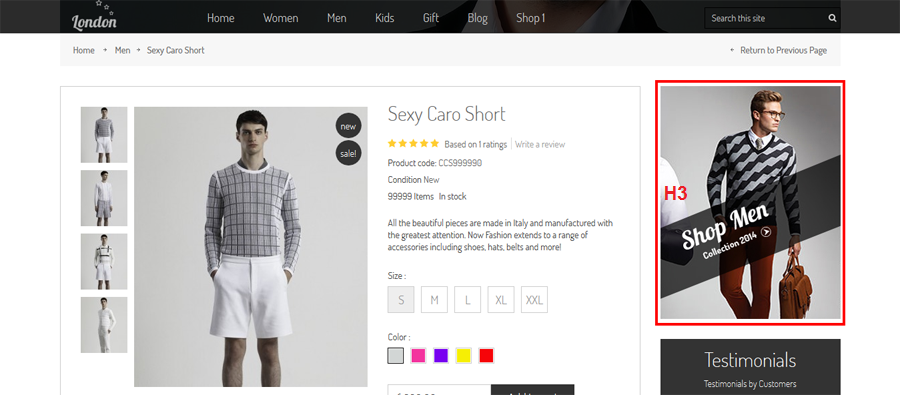Pick the yellow color swatch
The height and width of the screenshot is (395, 900).
464,356
